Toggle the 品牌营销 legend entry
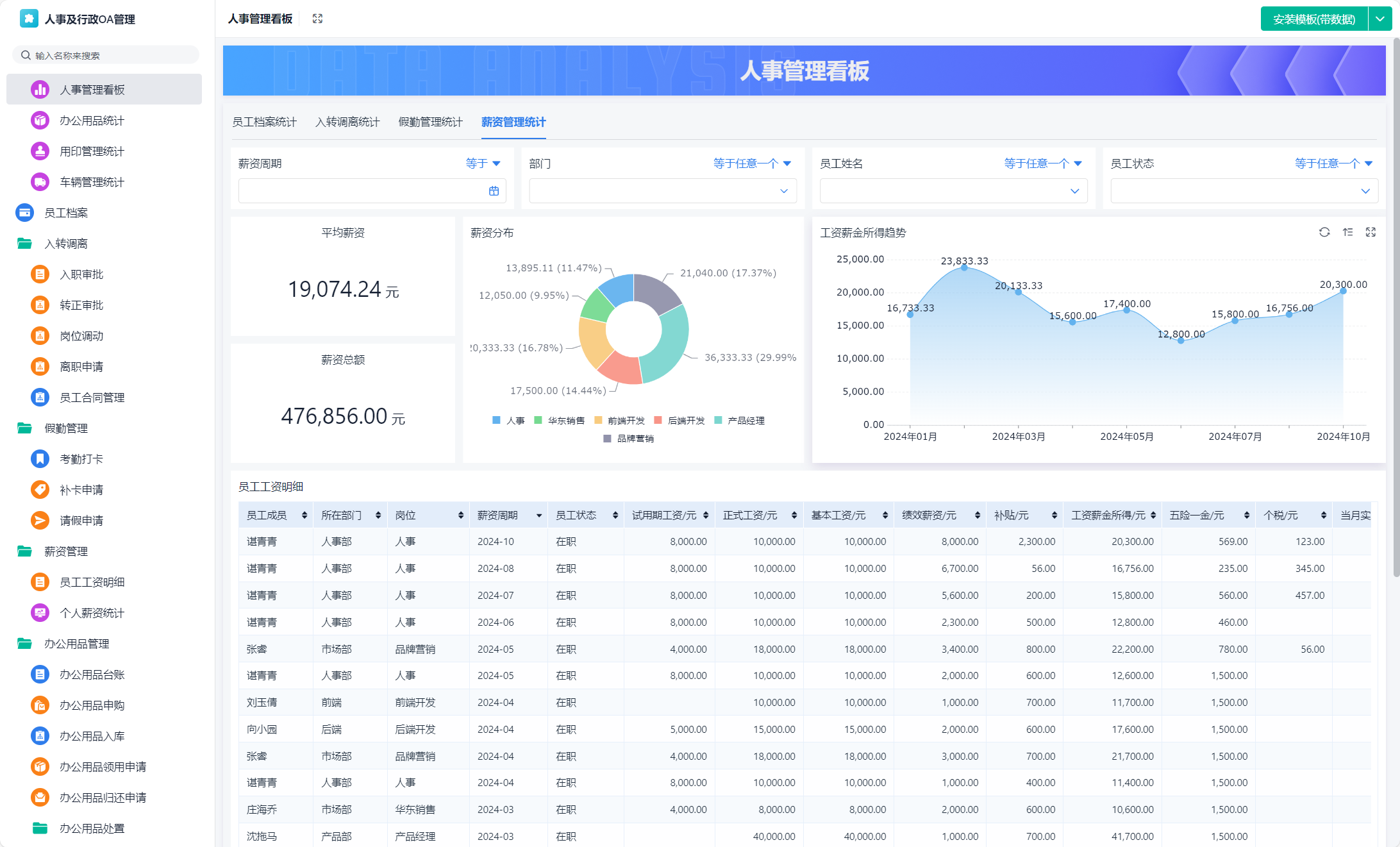This screenshot has height=847, width=1400. 635,439
